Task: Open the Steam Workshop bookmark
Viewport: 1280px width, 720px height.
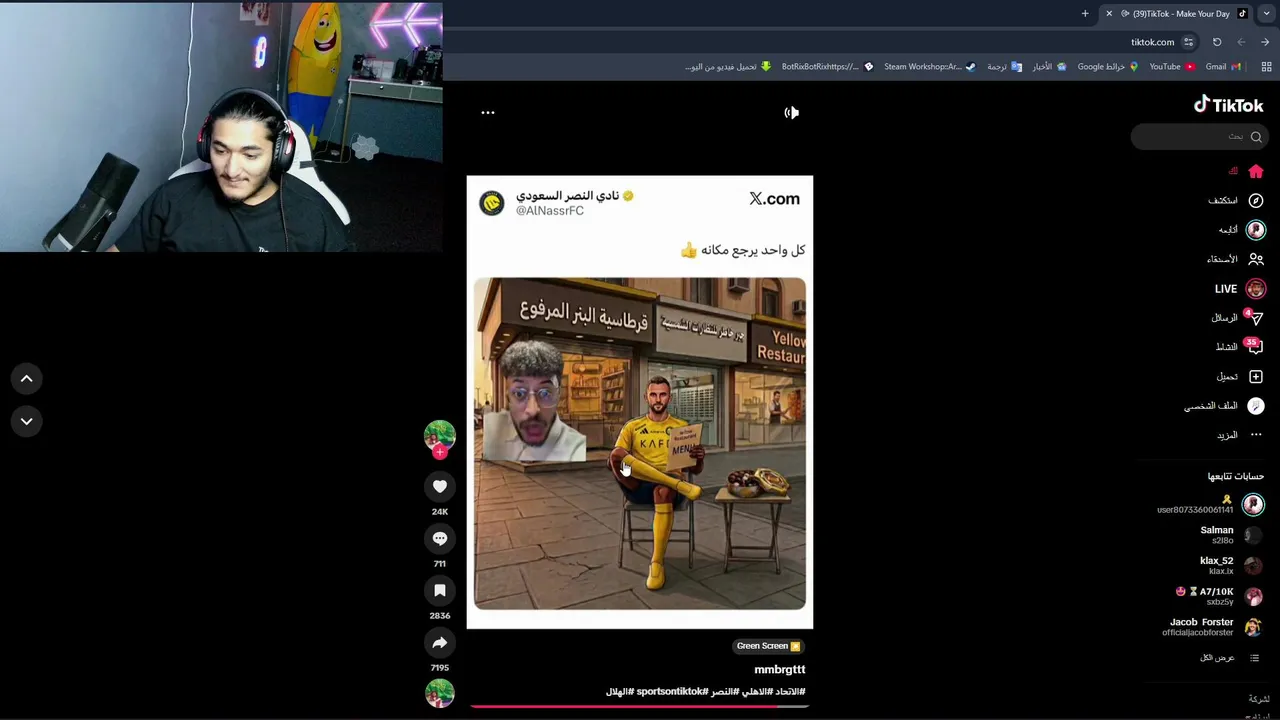Action: point(929,67)
